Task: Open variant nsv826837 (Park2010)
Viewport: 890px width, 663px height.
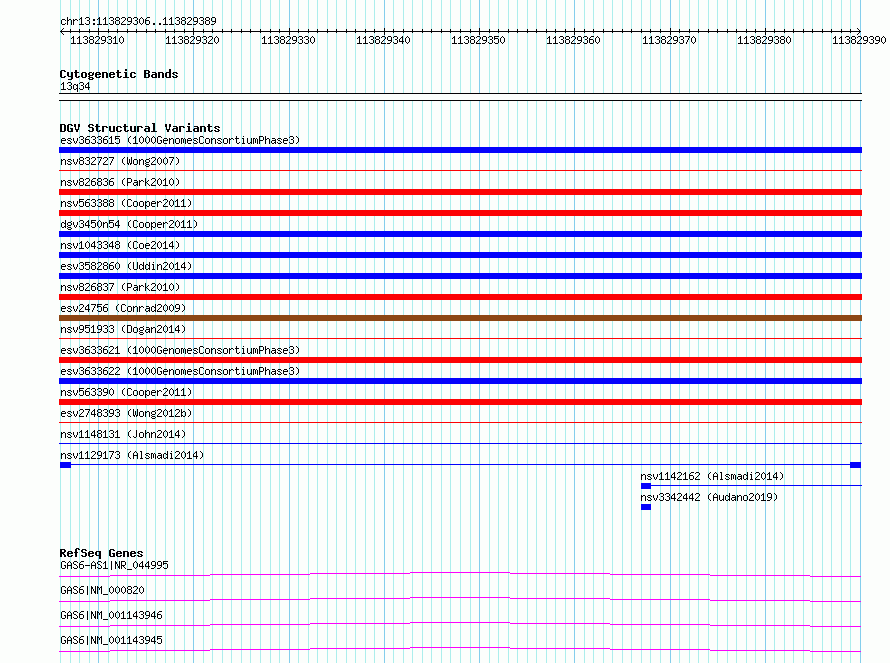Action: coord(120,287)
